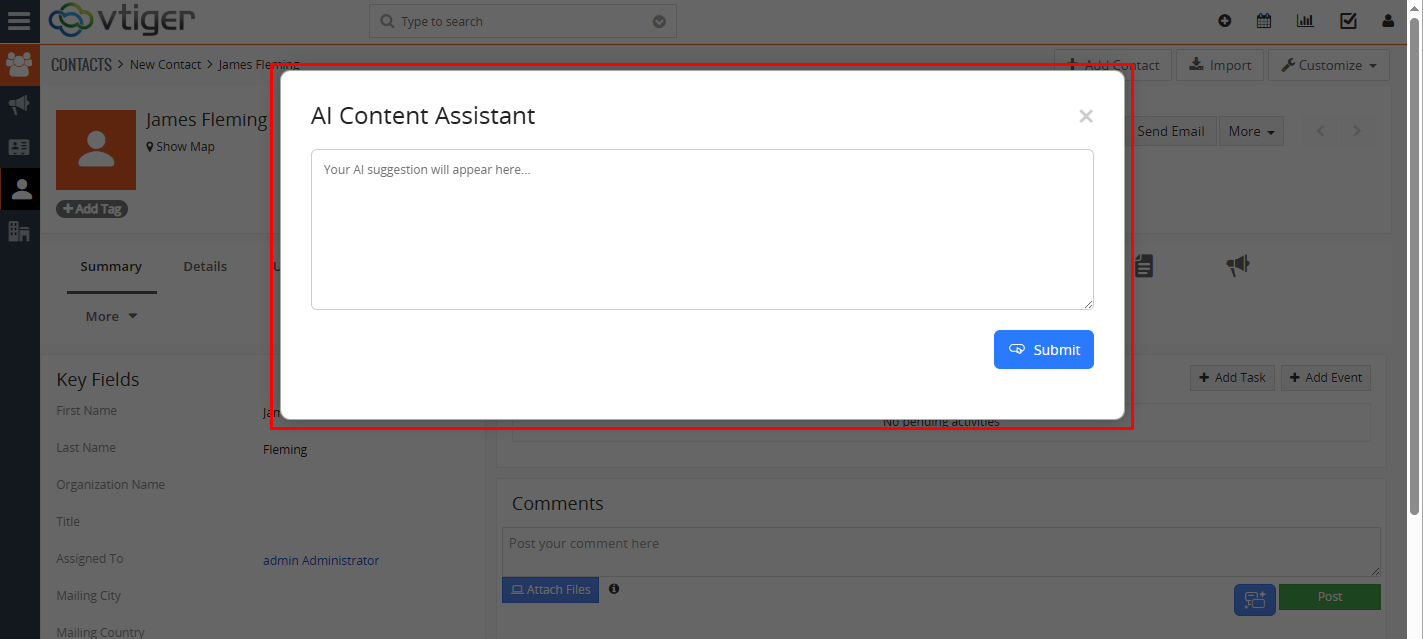This screenshot has height=639, width=1423.
Task: Open the organizations building sidebar icon
Action: [19, 231]
